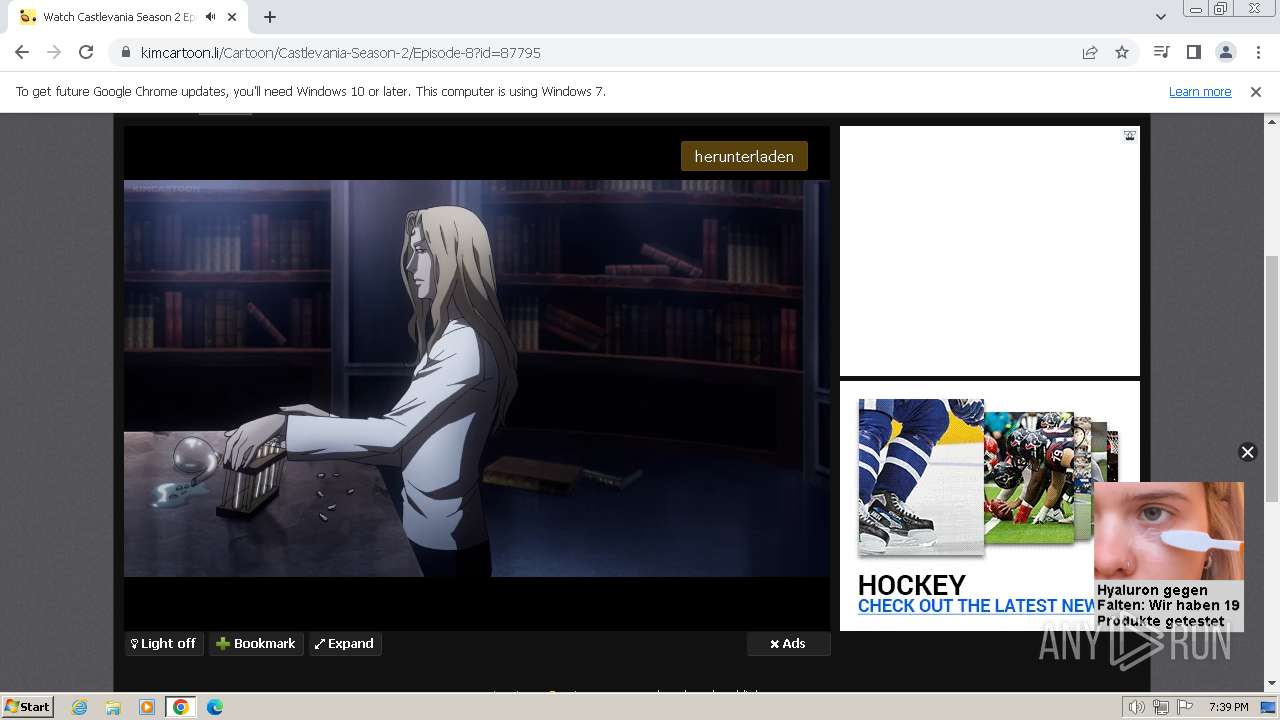Open Chrome profile avatar
This screenshot has height=720, width=1280.
1225,52
